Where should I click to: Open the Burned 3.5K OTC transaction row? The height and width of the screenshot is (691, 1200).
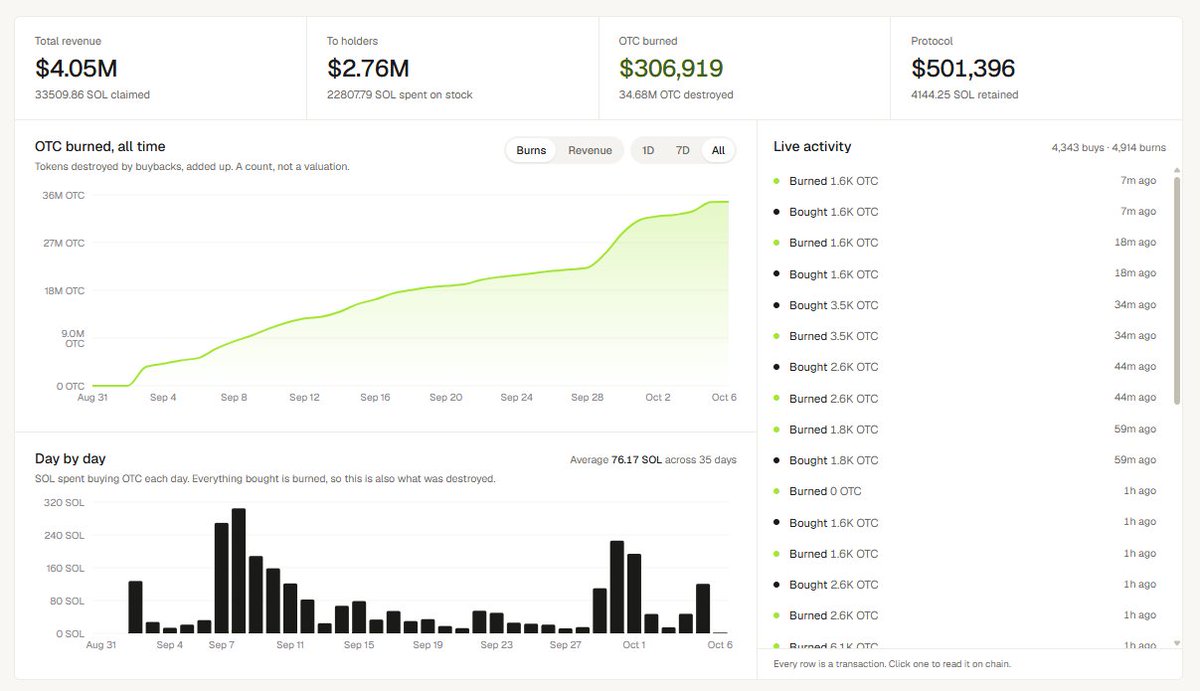[x=965, y=336]
